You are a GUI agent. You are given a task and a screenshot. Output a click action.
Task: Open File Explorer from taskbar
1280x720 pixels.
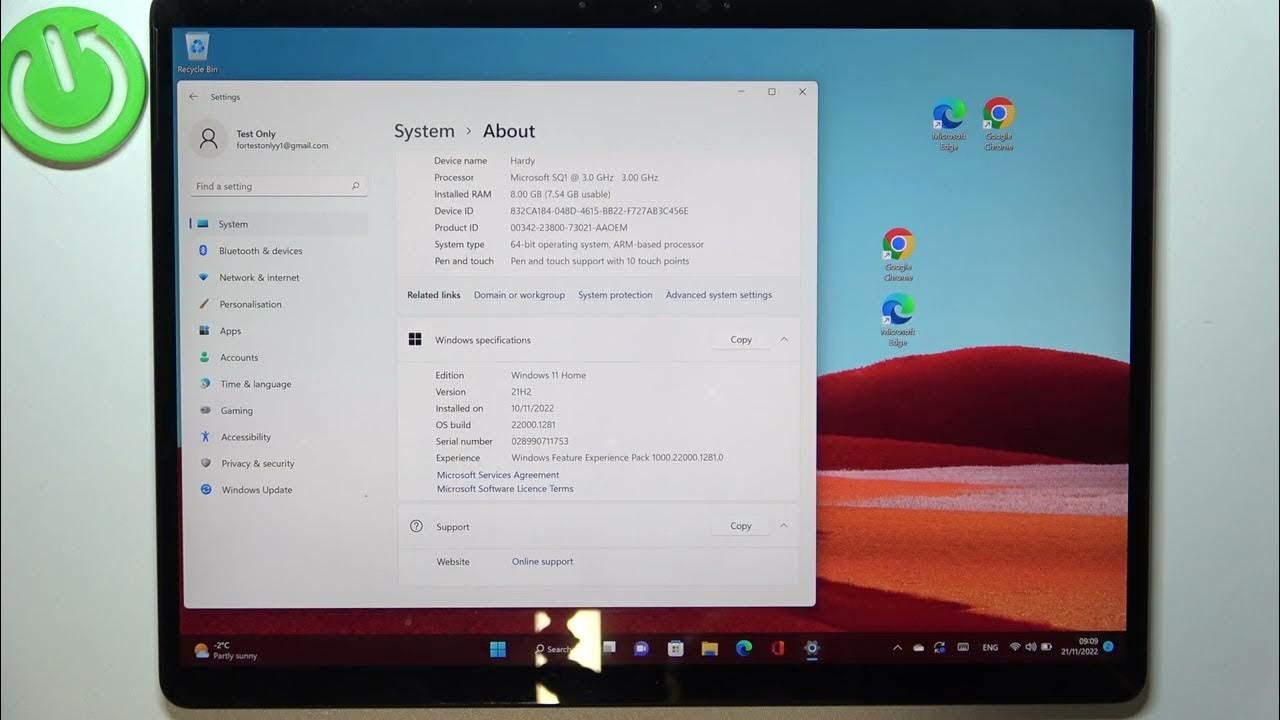click(x=709, y=649)
